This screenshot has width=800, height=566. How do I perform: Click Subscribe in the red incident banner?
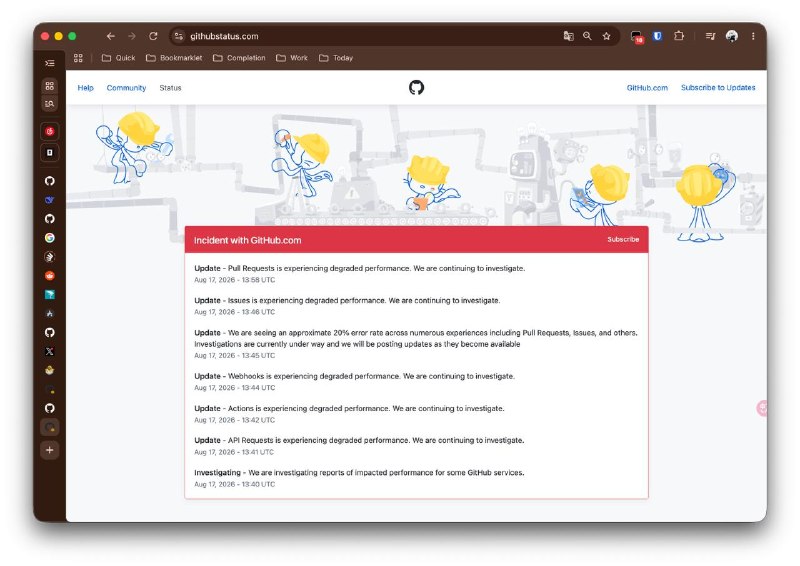[623, 239]
